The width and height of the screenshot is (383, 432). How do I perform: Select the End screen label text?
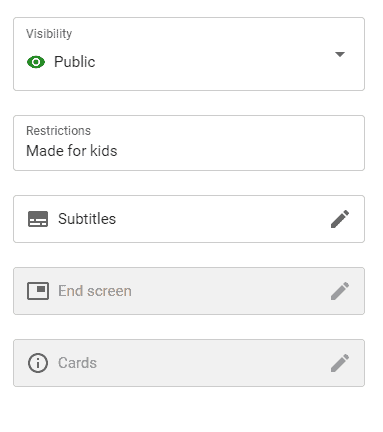(x=95, y=291)
